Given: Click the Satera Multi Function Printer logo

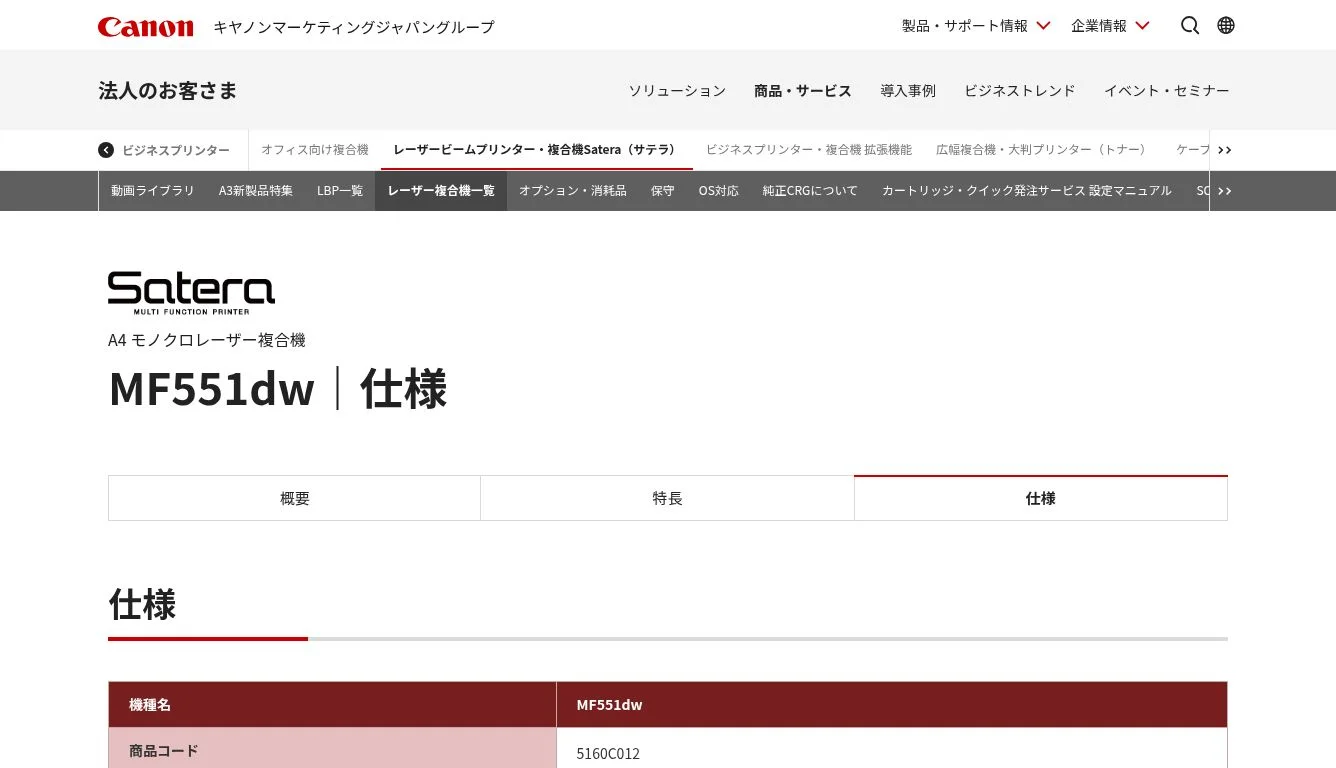Looking at the screenshot, I should [x=191, y=293].
